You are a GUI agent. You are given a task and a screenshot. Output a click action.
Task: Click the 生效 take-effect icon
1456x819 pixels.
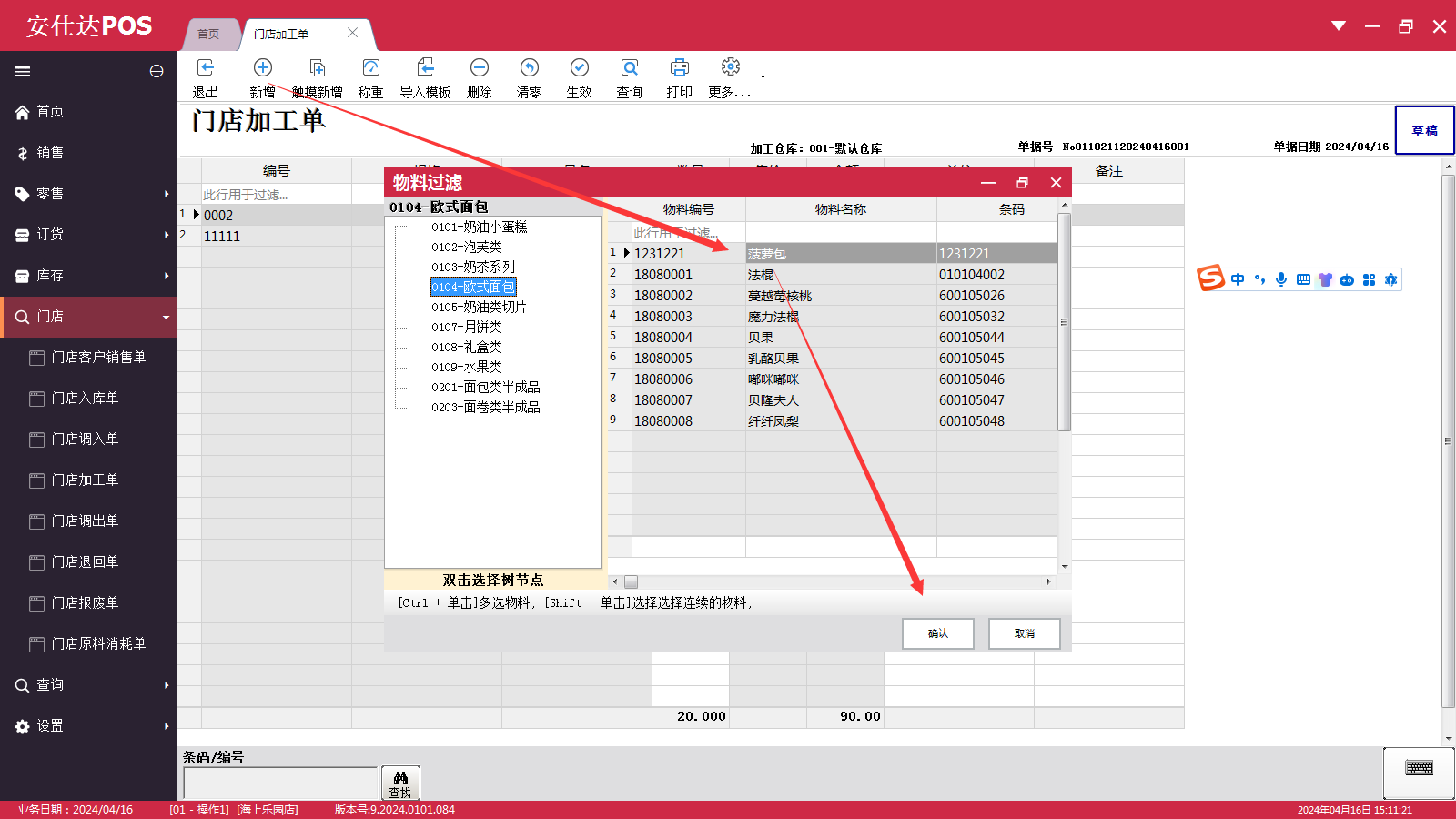coord(580,67)
